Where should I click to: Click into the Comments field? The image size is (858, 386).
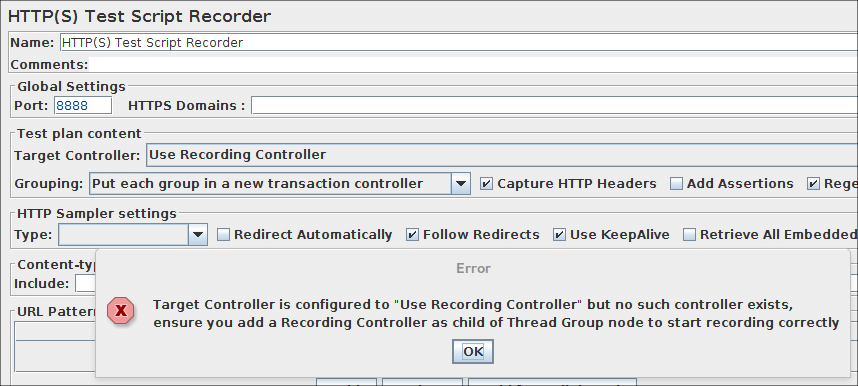pos(473,65)
